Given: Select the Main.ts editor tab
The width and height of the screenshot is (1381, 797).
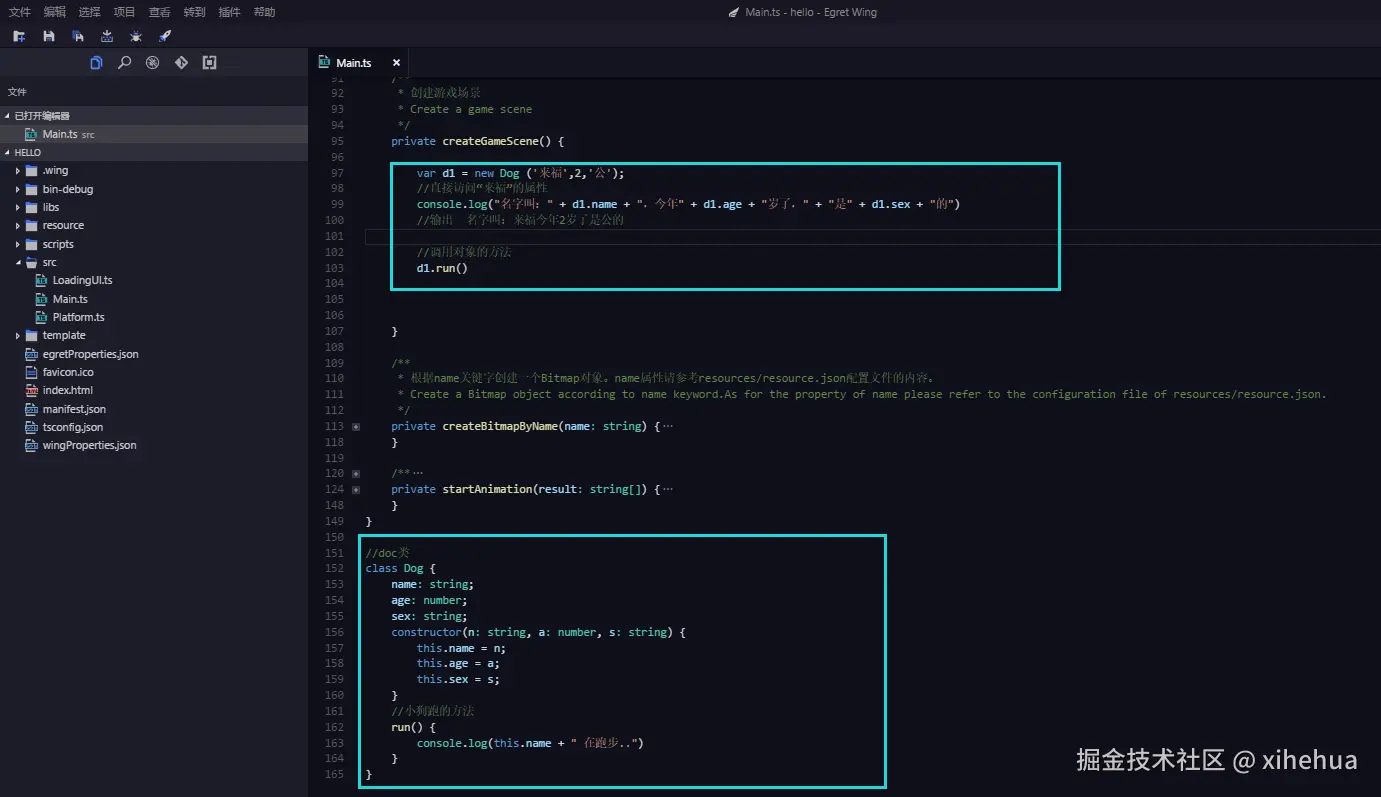Looking at the screenshot, I should 353,62.
